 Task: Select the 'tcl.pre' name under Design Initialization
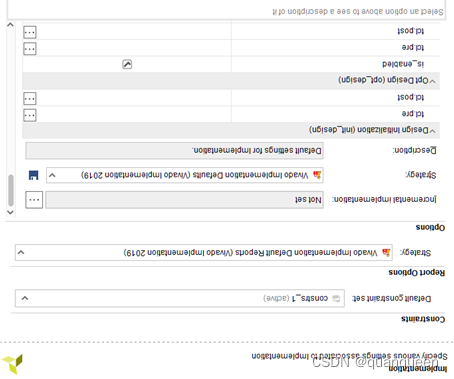click(413, 114)
